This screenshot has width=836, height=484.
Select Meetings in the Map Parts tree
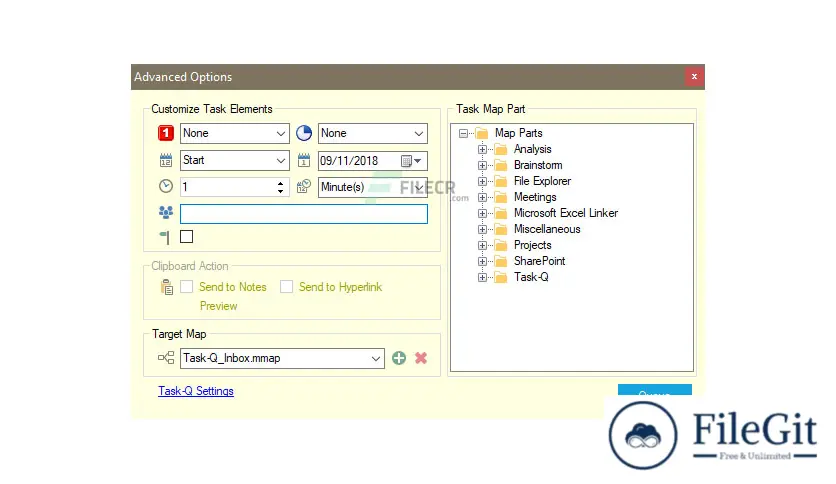[x=535, y=197]
